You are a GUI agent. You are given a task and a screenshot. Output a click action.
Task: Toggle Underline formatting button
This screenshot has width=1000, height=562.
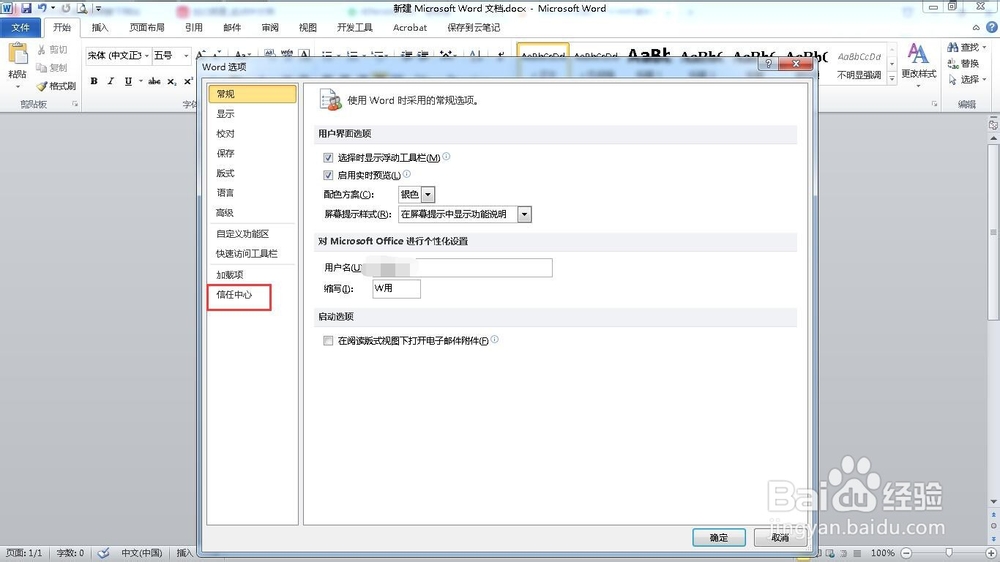(128, 81)
